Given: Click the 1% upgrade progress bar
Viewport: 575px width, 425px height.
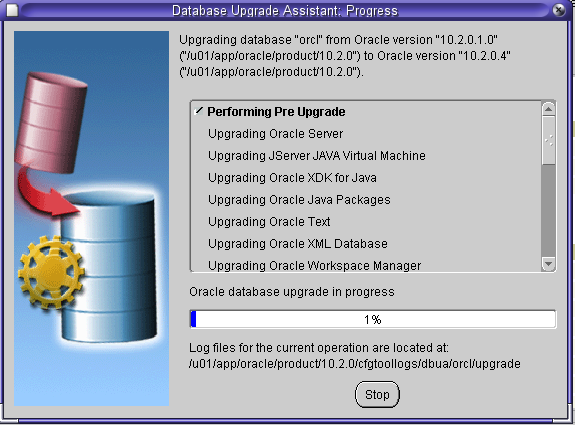Looking at the screenshot, I should (x=373, y=319).
